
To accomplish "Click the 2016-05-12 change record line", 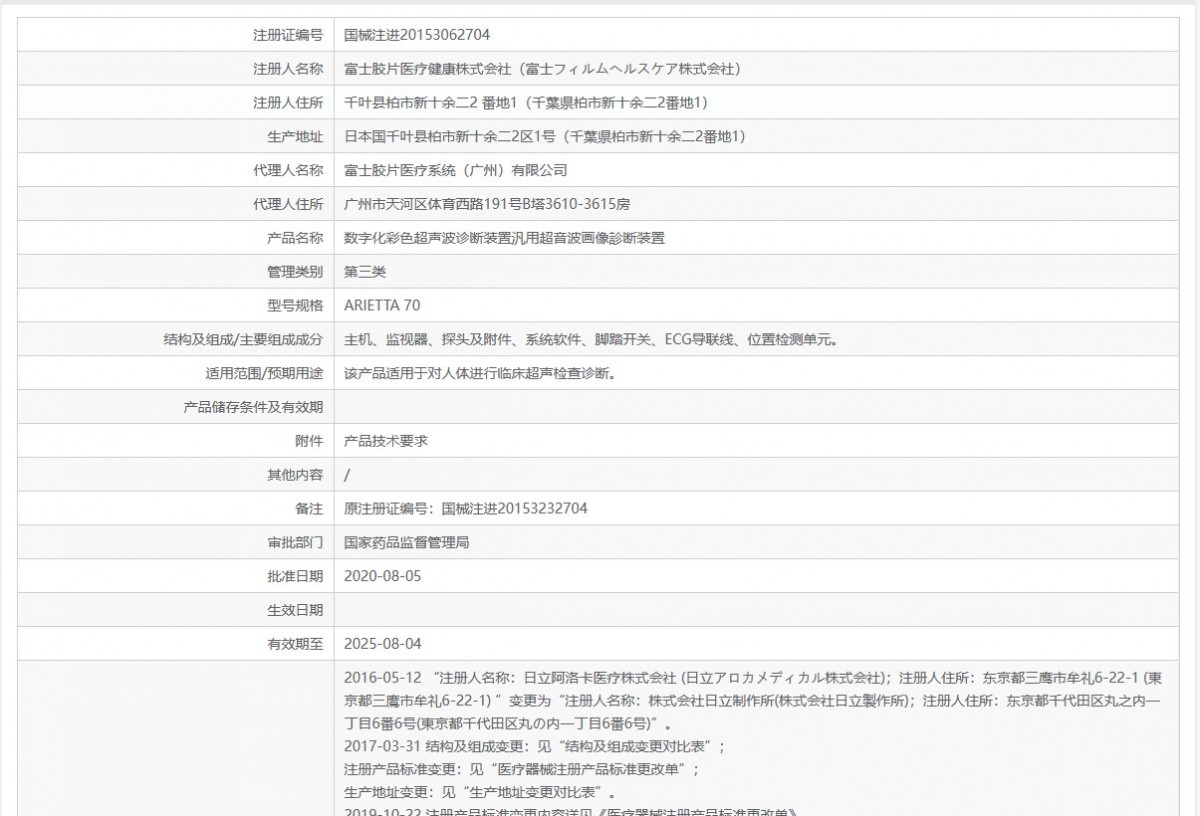I will [x=753, y=700].
